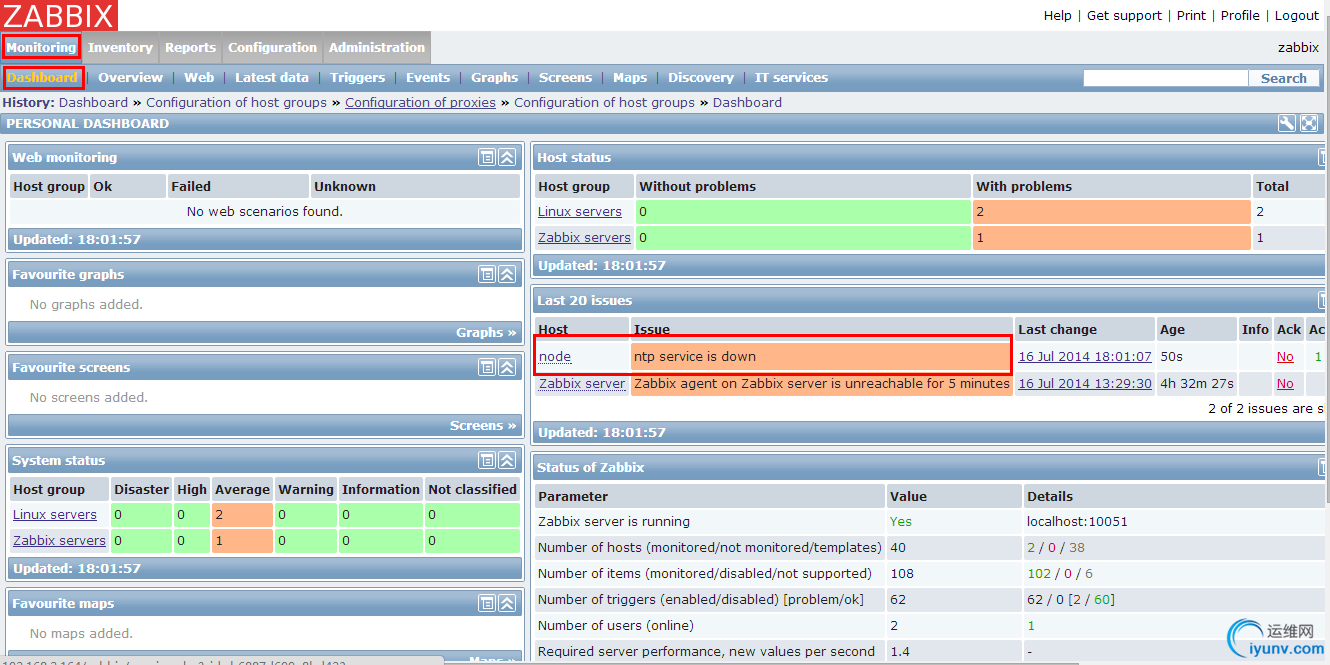Open the Screens submenu item
This screenshot has width=1330, height=665.
565,77
